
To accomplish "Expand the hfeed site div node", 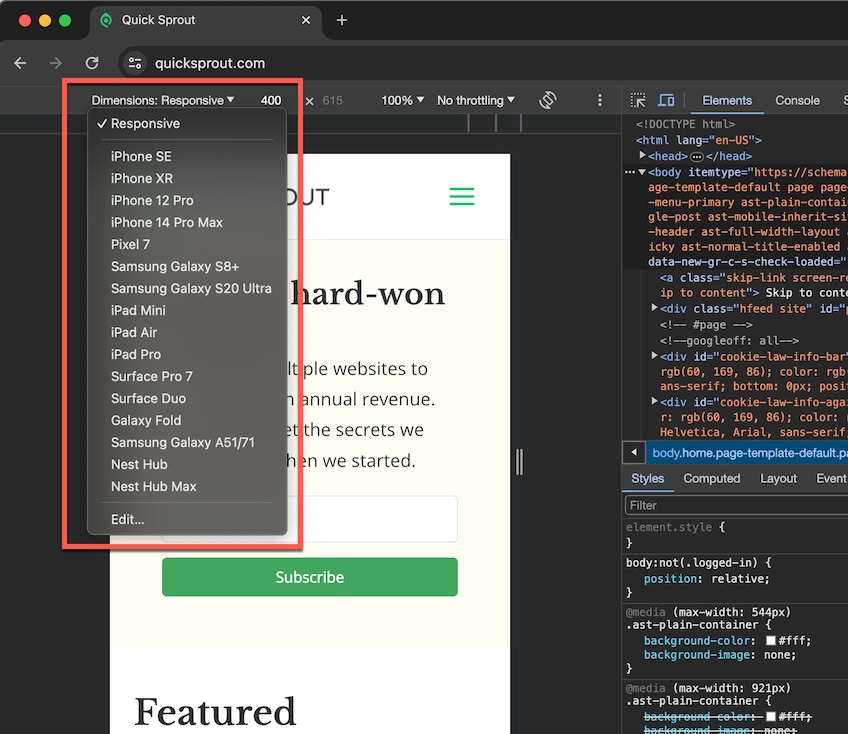I will click(654, 308).
